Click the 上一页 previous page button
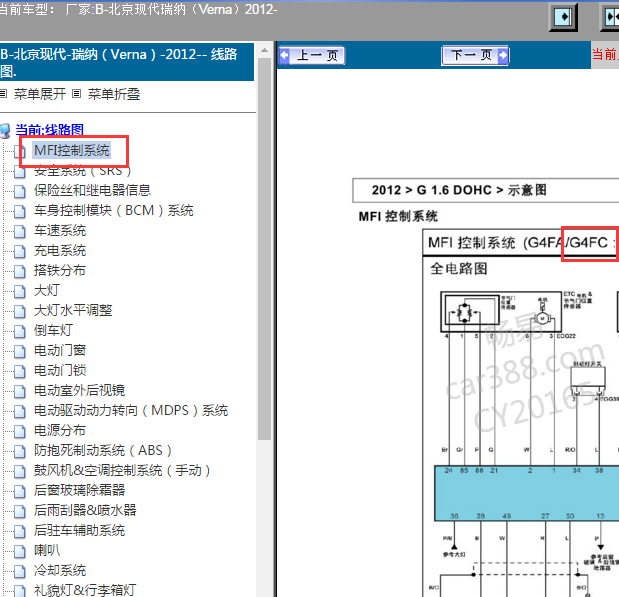The width and height of the screenshot is (619, 597). tap(312, 55)
